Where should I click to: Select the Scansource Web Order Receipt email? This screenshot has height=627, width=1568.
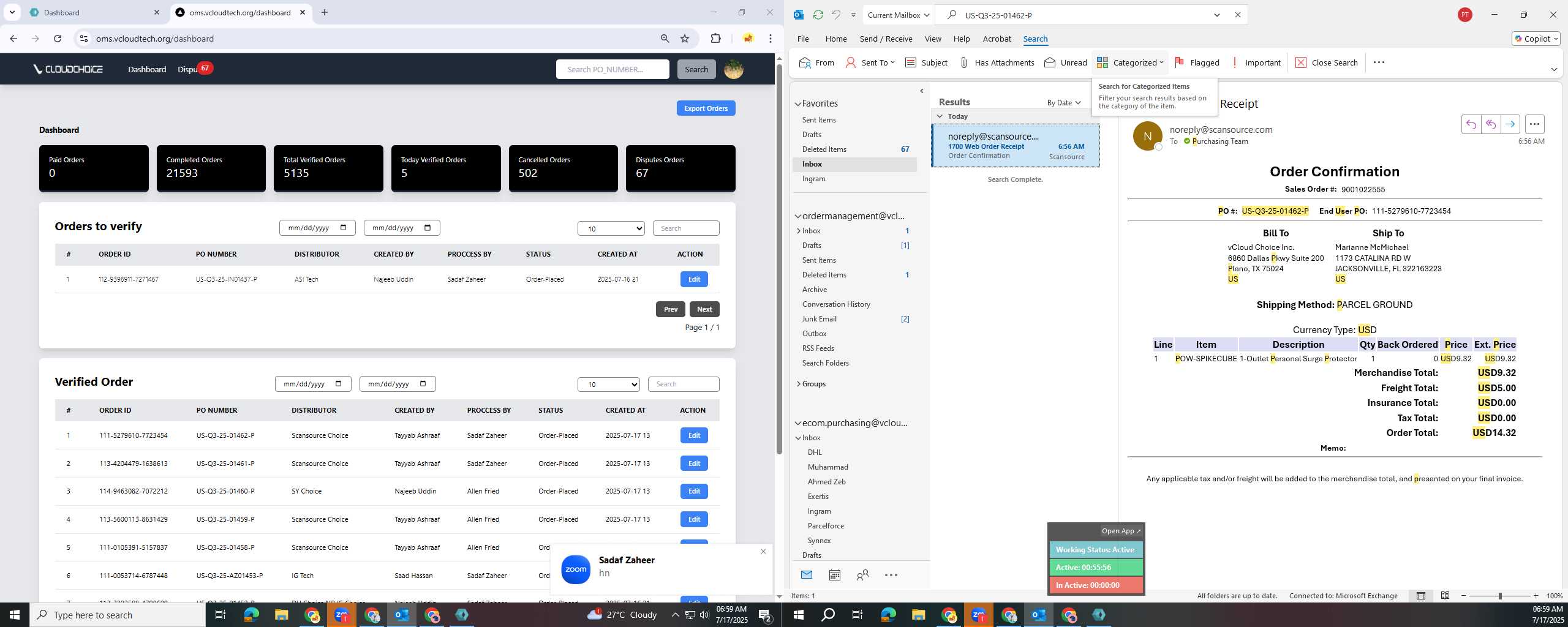[1016, 146]
